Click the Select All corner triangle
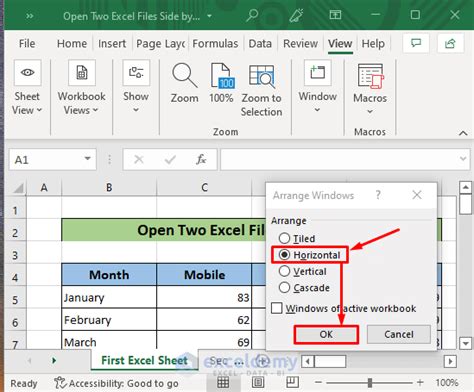474x392 pixels. pyautogui.click(x=18, y=188)
